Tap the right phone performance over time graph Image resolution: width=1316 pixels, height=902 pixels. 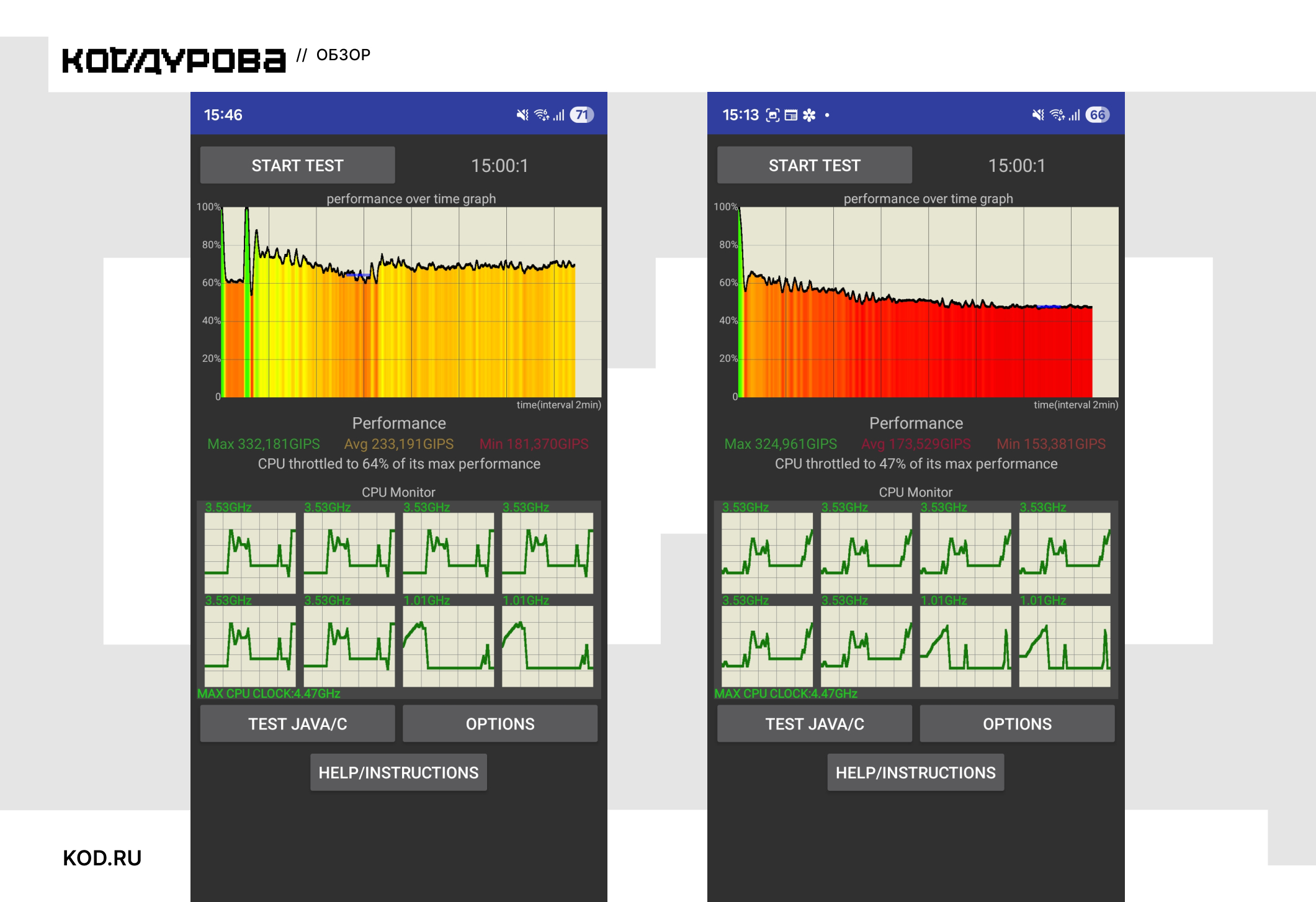tap(929, 302)
